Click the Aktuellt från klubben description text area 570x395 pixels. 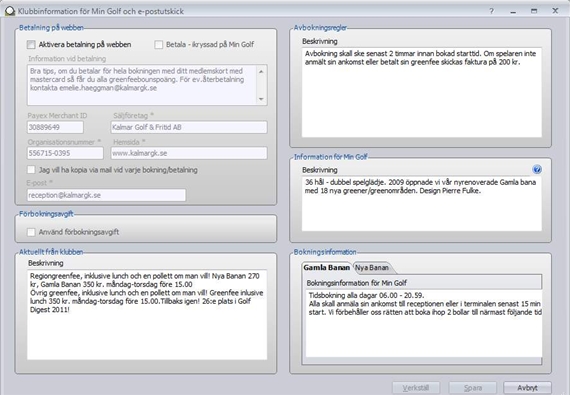[147, 315]
